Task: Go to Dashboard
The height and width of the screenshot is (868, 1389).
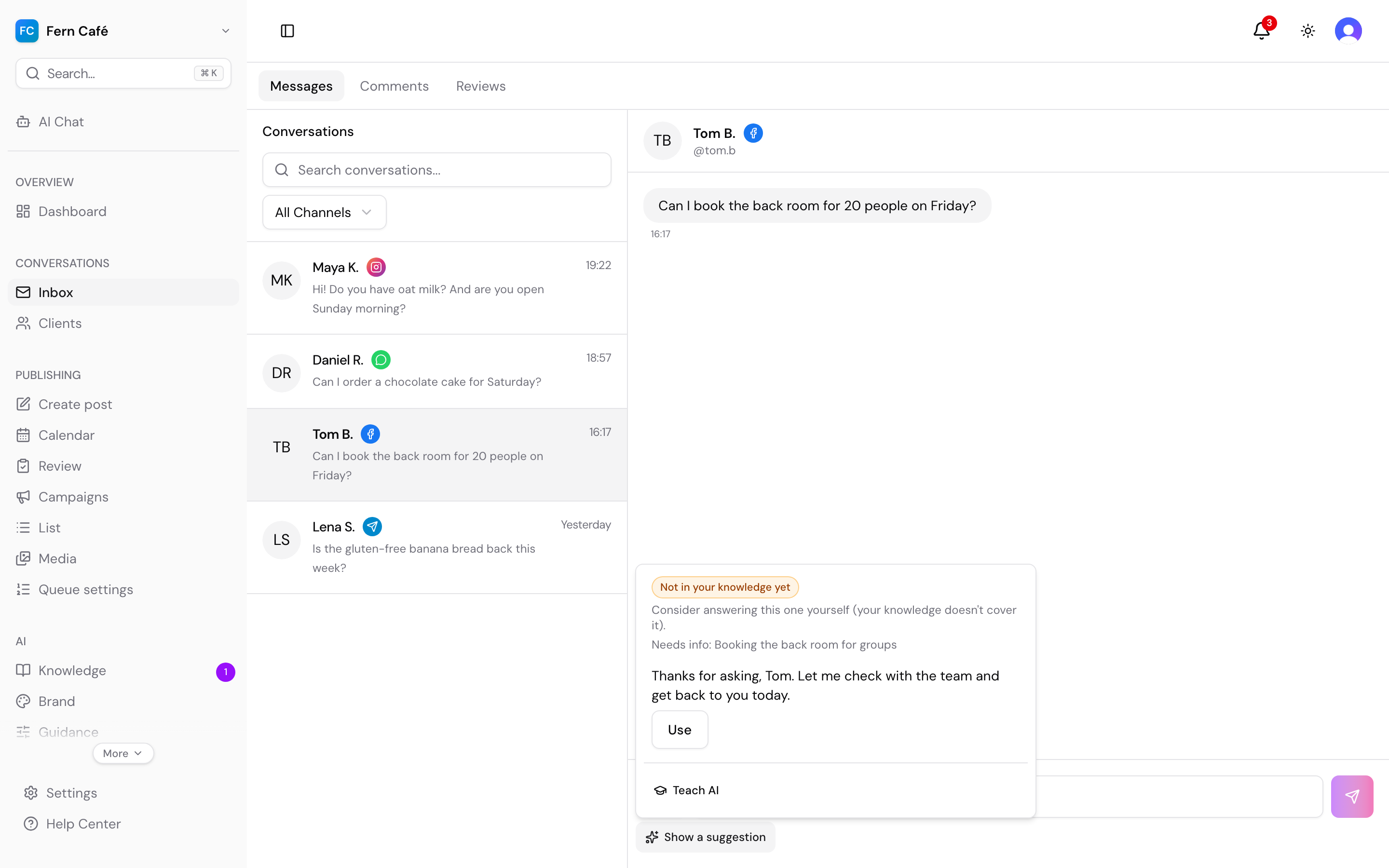Action: click(x=123, y=211)
